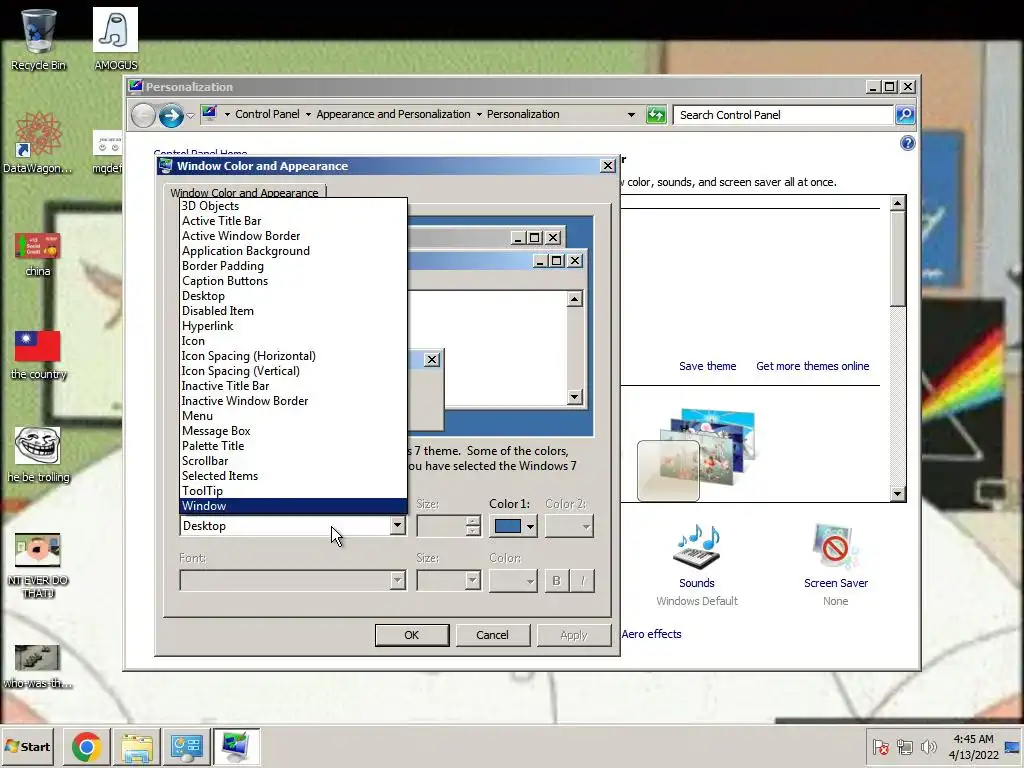Click the 'Save theme' link

(x=707, y=366)
